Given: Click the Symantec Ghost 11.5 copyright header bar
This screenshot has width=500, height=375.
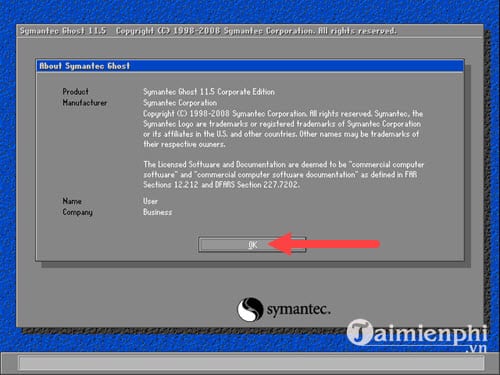Looking at the screenshot, I should point(250,31).
